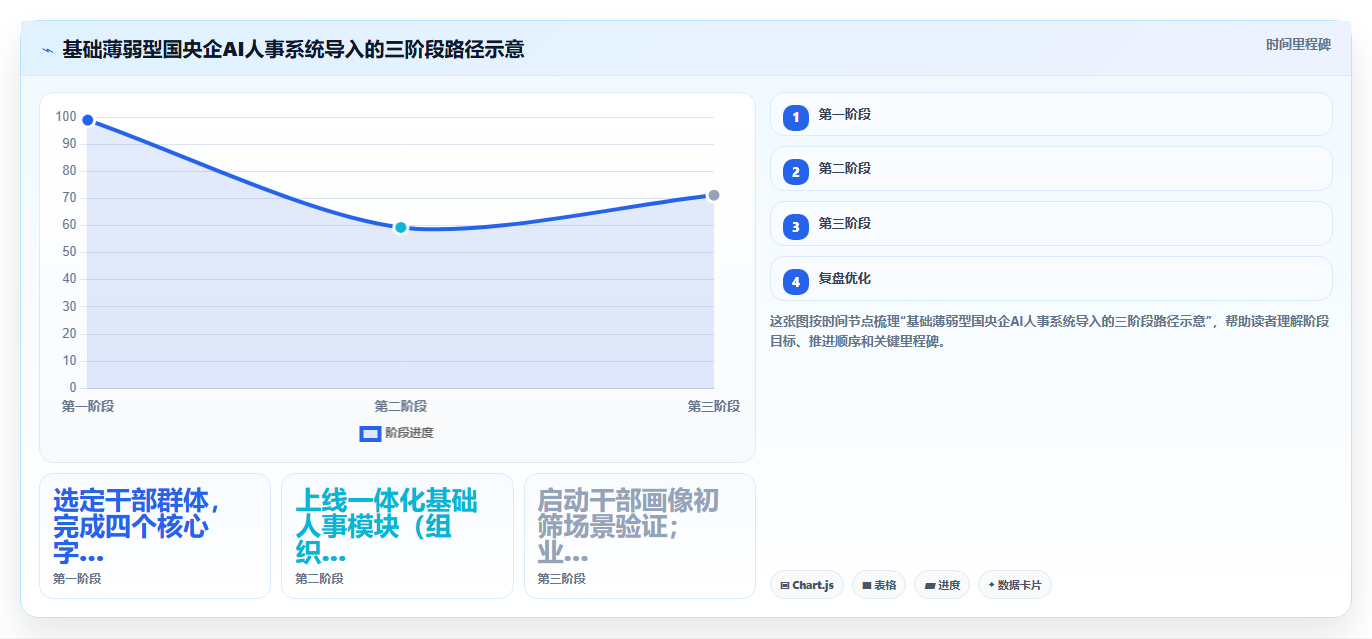
Task: Click the y-axis value 100
Action: pos(66,117)
